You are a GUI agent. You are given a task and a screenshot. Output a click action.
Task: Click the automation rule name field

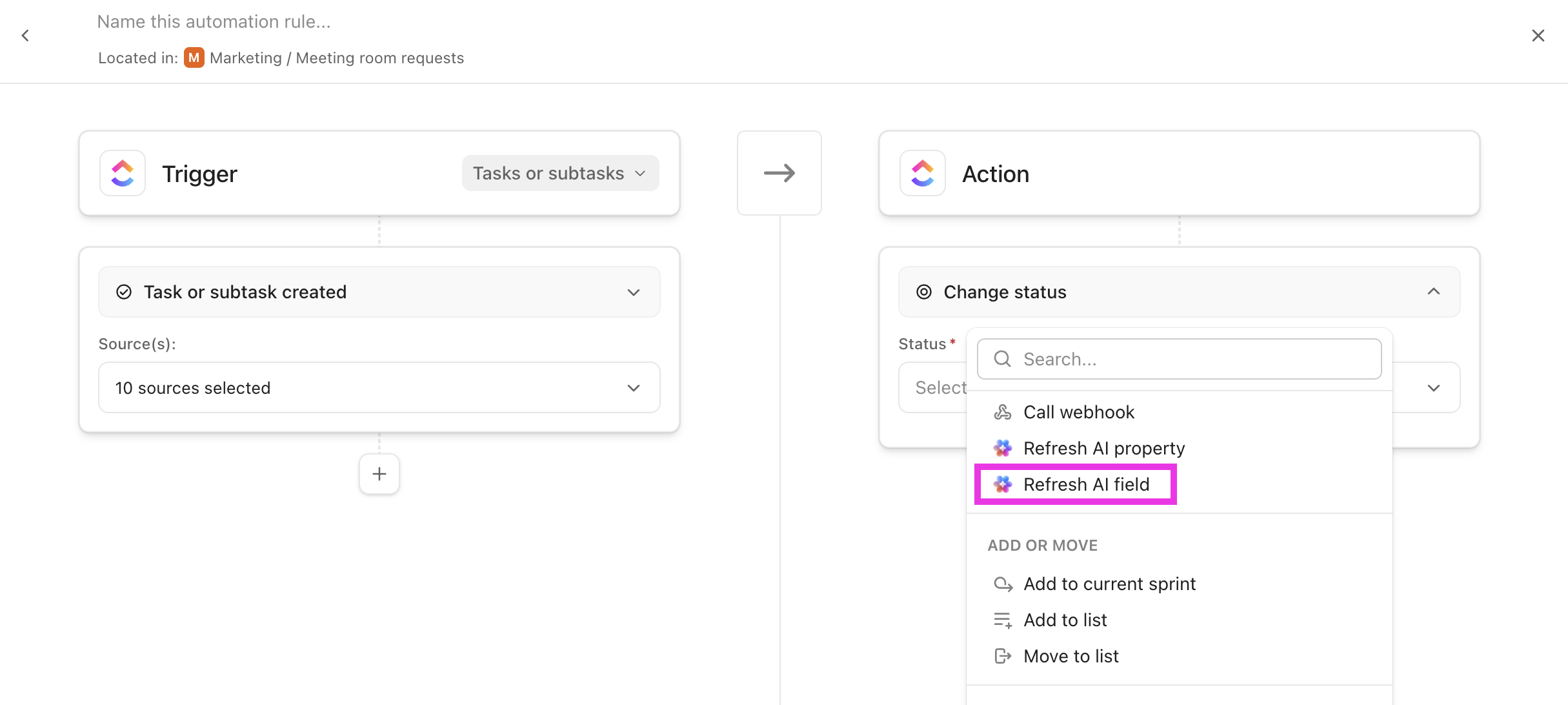(214, 22)
